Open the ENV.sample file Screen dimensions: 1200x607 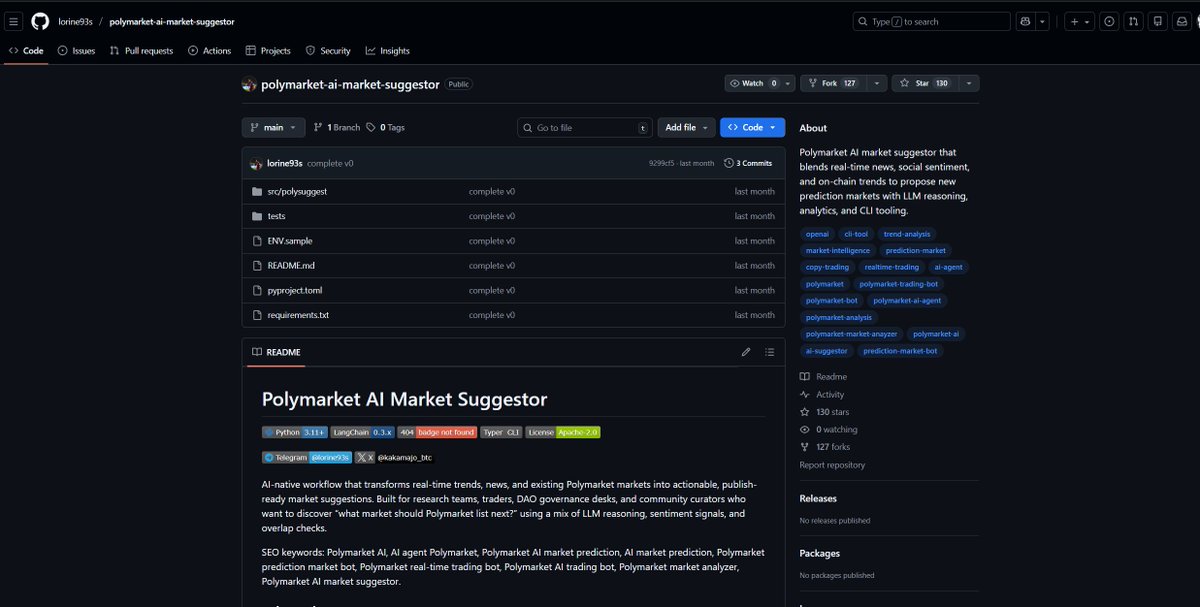pos(289,241)
